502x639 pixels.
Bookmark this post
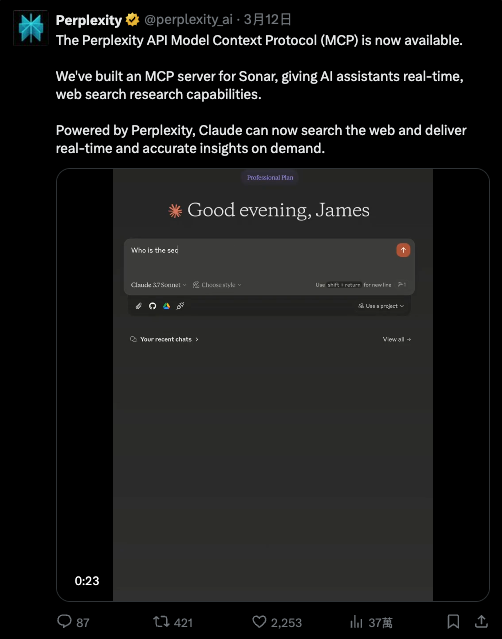(453, 621)
